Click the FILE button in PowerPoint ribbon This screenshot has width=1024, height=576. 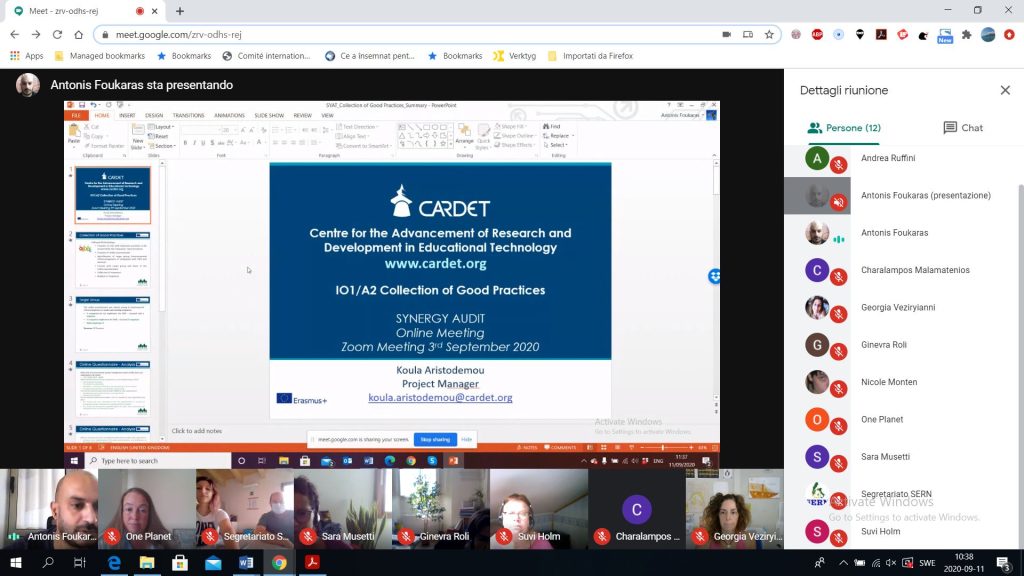(76, 116)
